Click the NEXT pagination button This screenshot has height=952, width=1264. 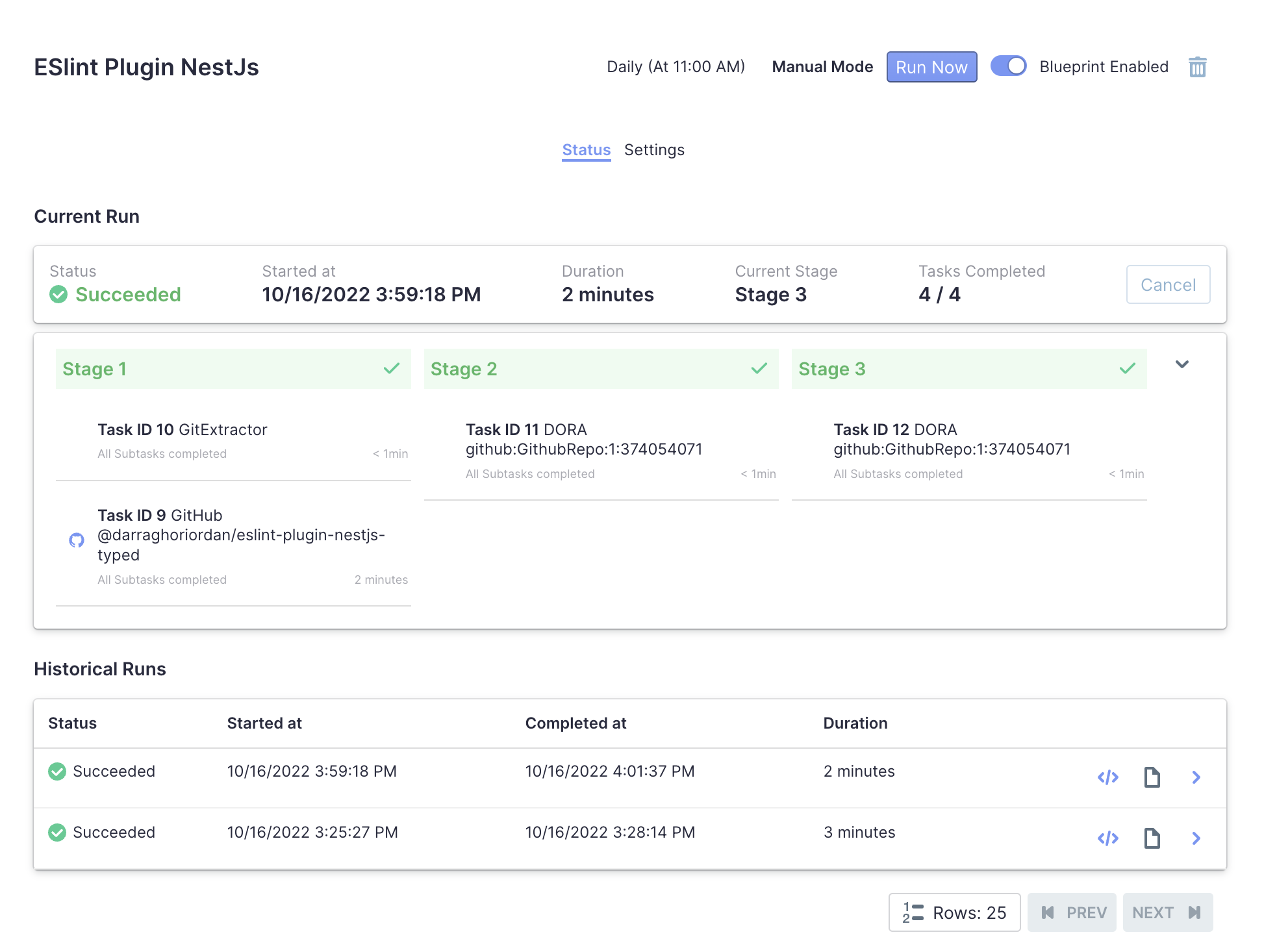(1167, 912)
